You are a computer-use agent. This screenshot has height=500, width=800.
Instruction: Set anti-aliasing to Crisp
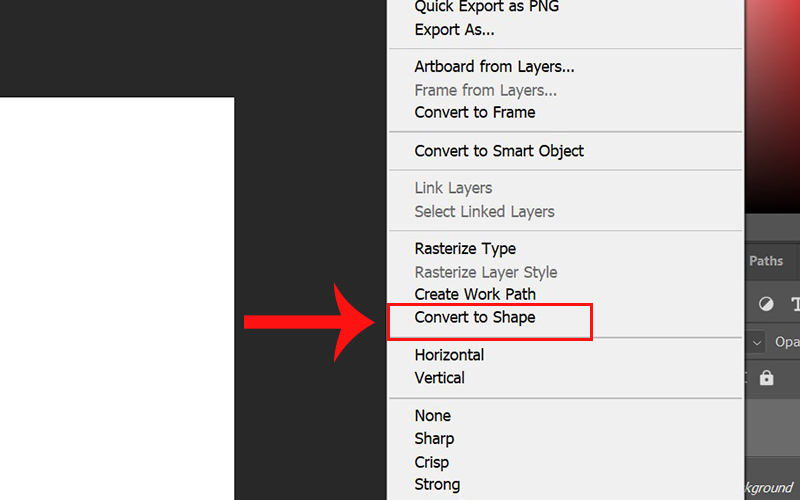tap(432, 462)
